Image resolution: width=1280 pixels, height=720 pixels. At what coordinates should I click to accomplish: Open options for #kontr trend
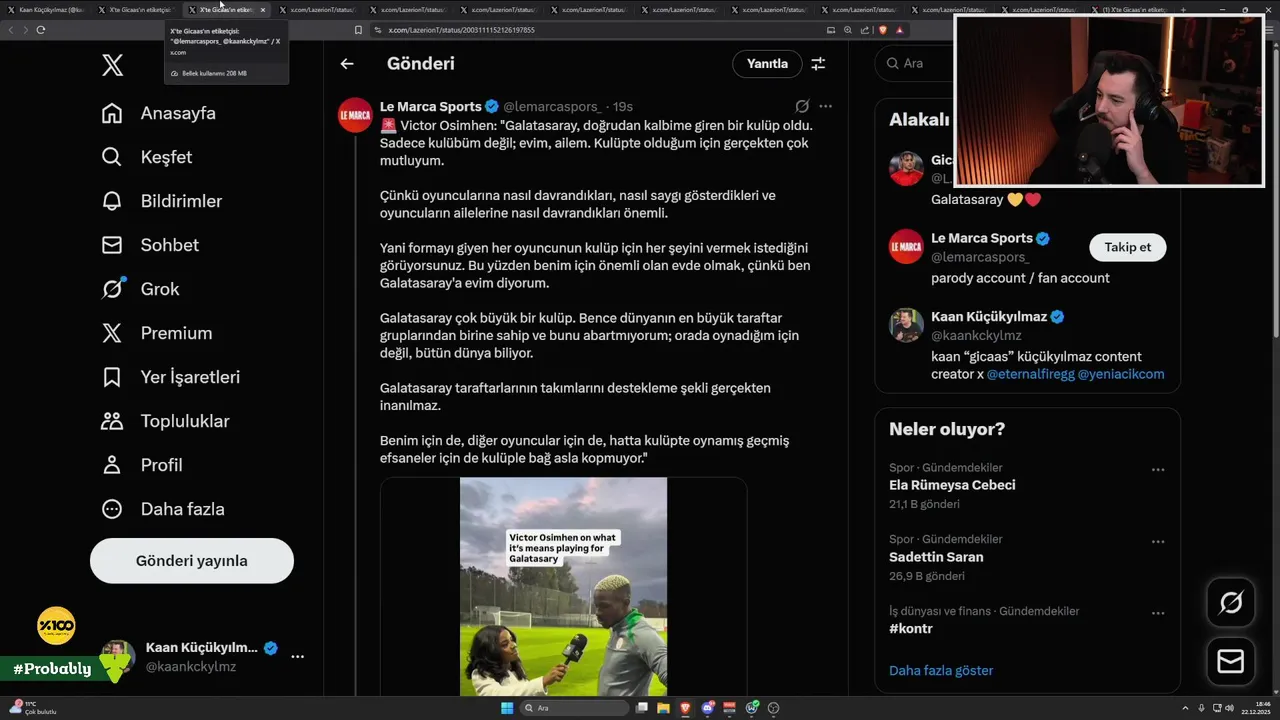pyautogui.click(x=1158, y=614)
